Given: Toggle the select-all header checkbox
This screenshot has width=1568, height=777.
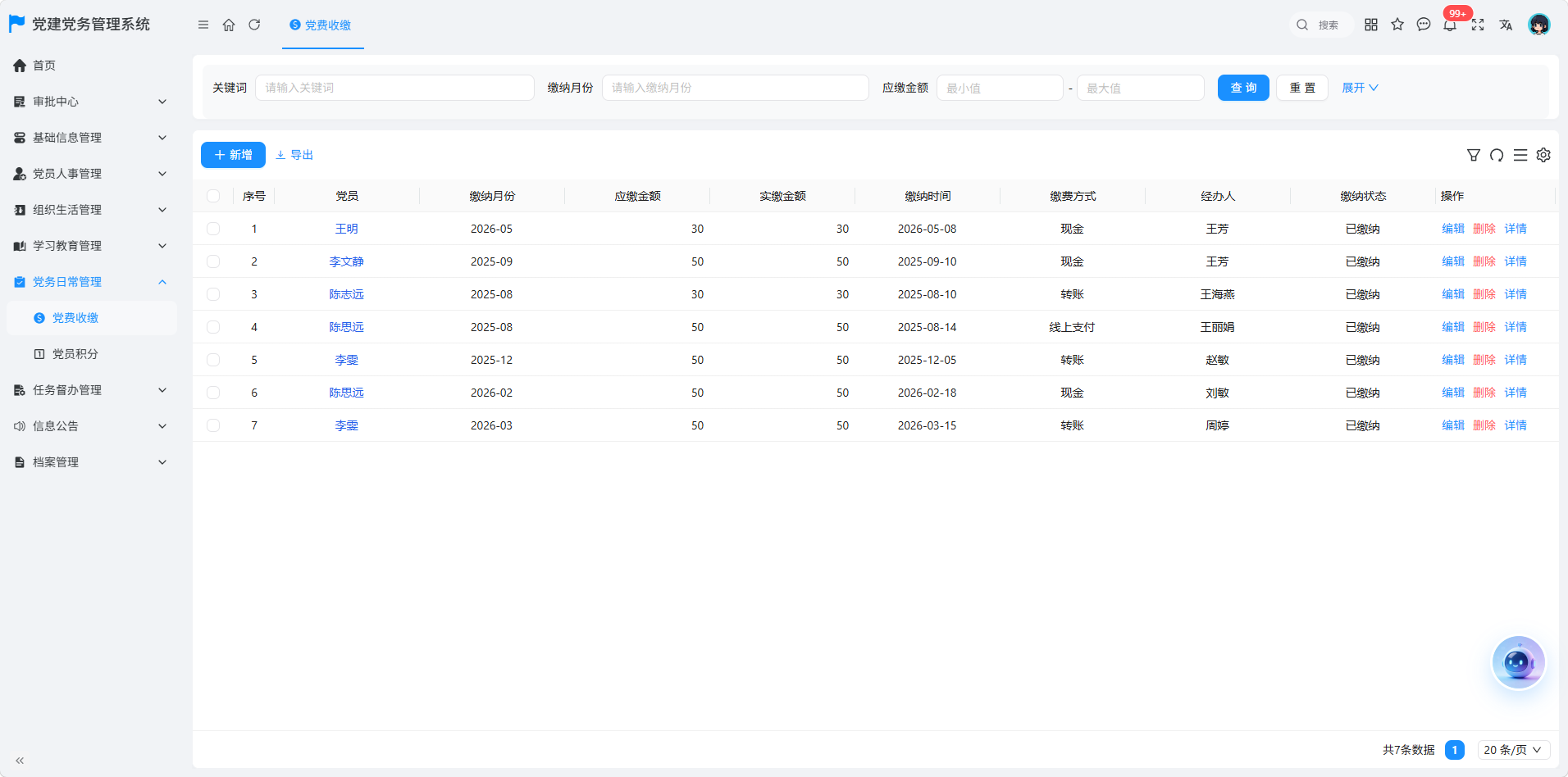Looking at the screenshot, I should click(x=213, y=196).
